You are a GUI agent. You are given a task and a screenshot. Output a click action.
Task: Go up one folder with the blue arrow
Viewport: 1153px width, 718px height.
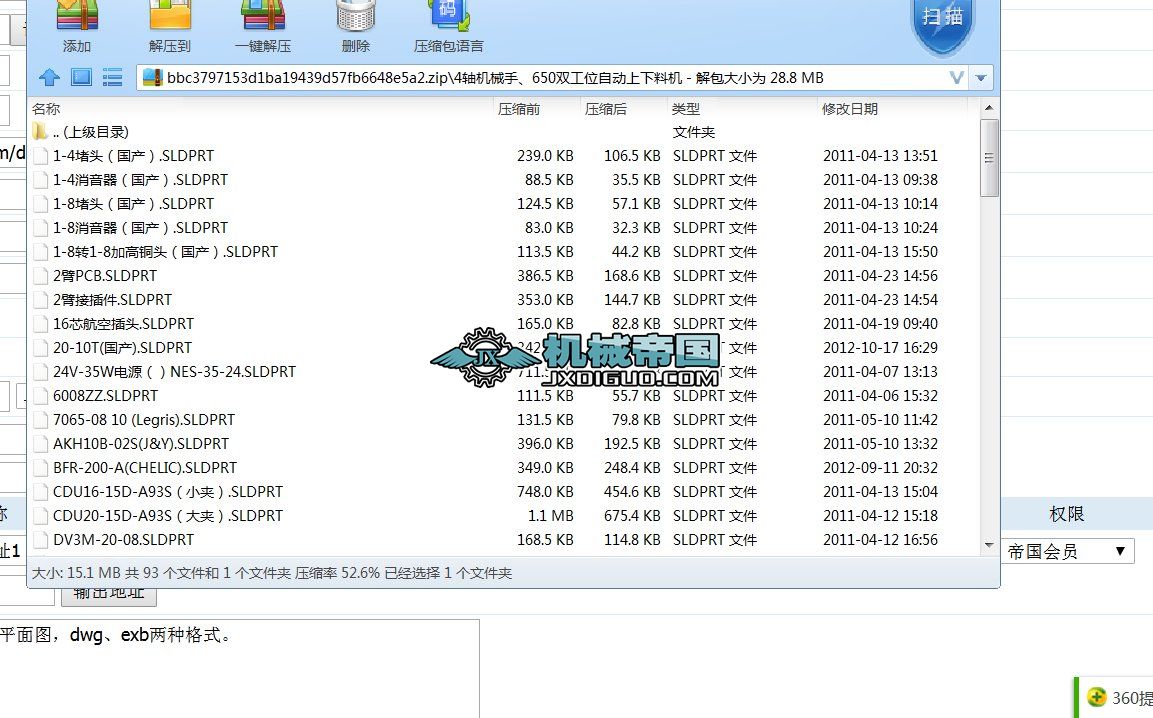tap(49, 77)
